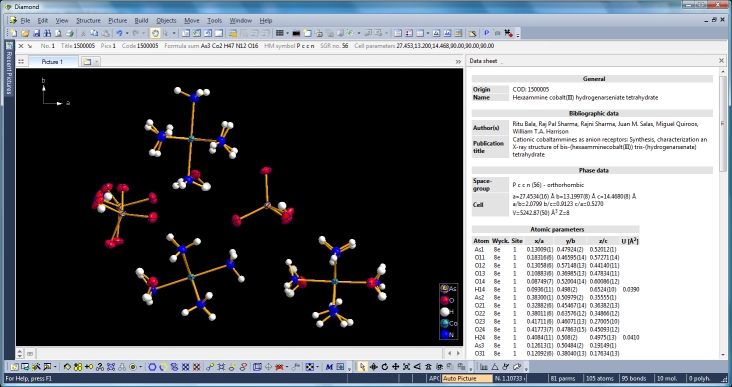
Task: Click the 'Atomic parameters' section header
Action: [x=555, y=229]
